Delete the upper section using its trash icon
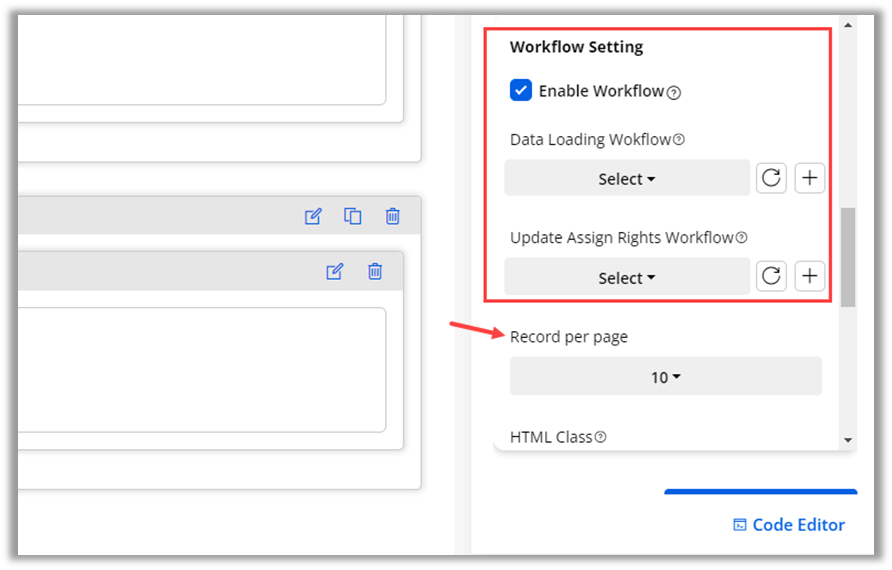Image resolution: width=892 pixels, height=570 pixels. (393, 216)
